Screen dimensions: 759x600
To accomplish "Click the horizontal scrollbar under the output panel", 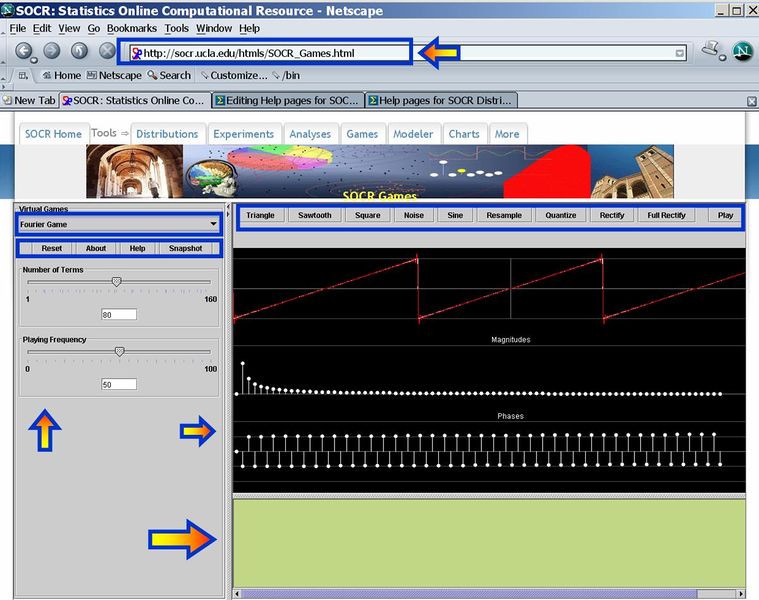I will [x=470, y=594].
